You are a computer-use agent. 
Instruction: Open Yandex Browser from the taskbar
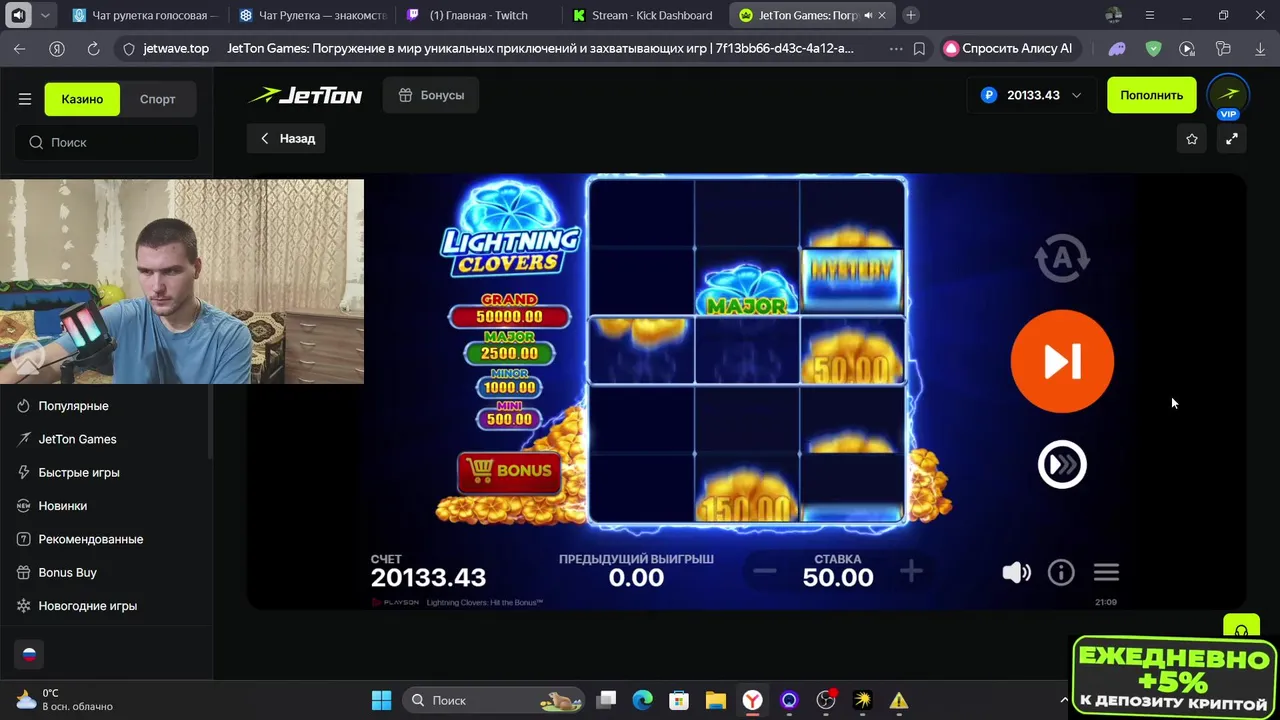tap(752, 700)
